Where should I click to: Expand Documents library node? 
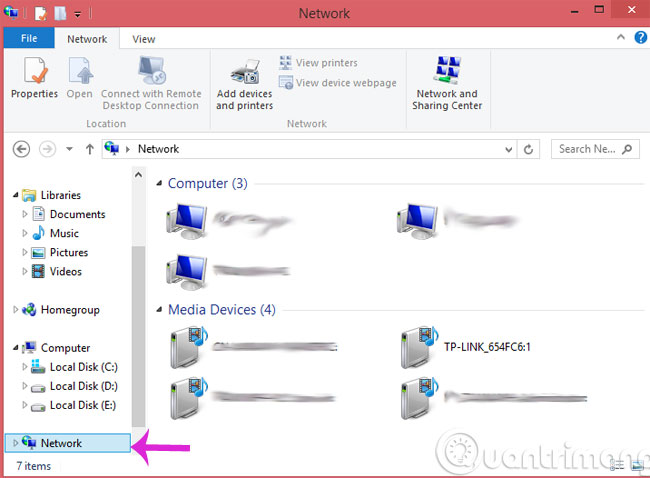pyautogui.click(x=24, y=214)
